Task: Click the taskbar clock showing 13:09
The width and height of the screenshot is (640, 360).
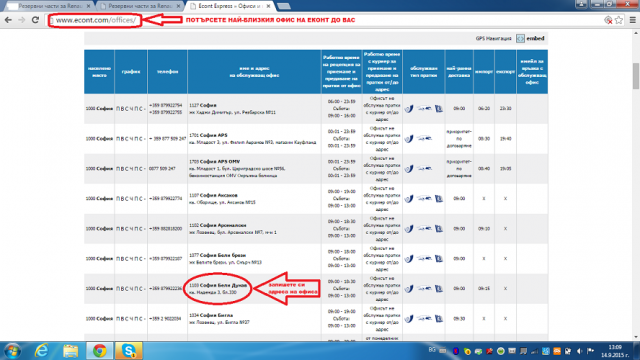Action: [x=615, y=351]
